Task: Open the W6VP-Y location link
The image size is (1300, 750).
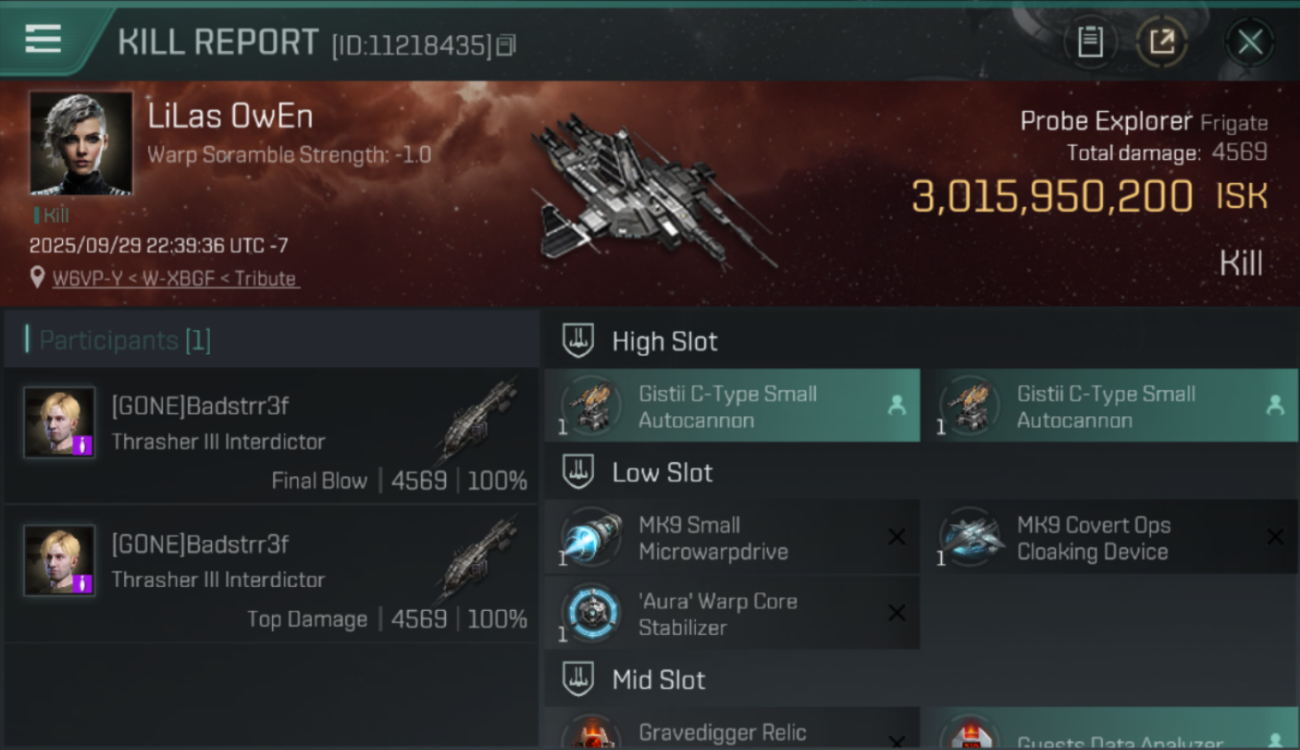Action: (x=175, y=279)
